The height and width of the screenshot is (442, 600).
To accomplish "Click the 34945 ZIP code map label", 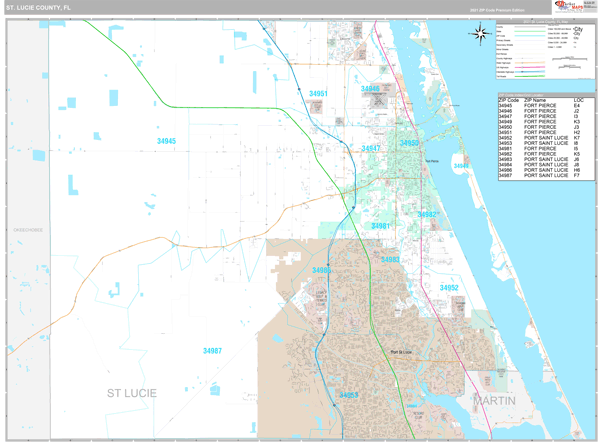I will 166,141.
